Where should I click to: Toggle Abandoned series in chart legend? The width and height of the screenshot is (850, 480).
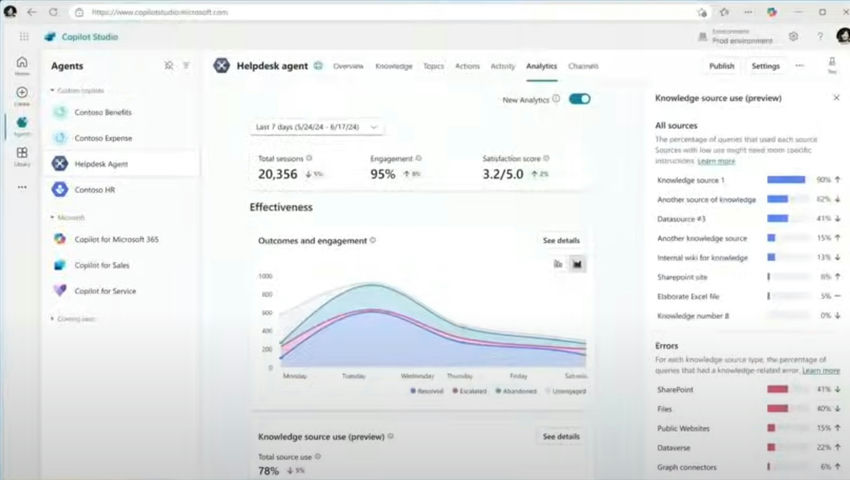(516, 391)
